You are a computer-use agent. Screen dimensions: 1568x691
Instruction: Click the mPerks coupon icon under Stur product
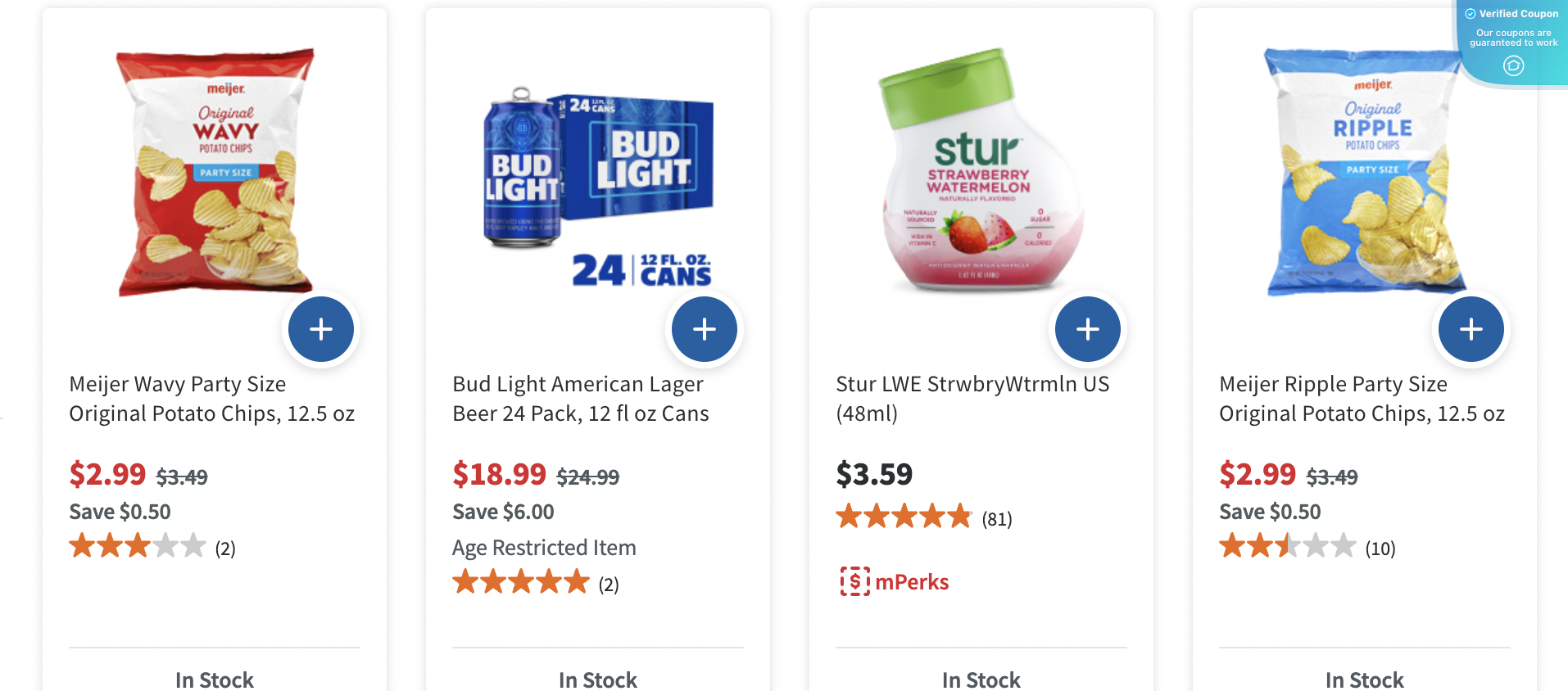click(854, 581)
